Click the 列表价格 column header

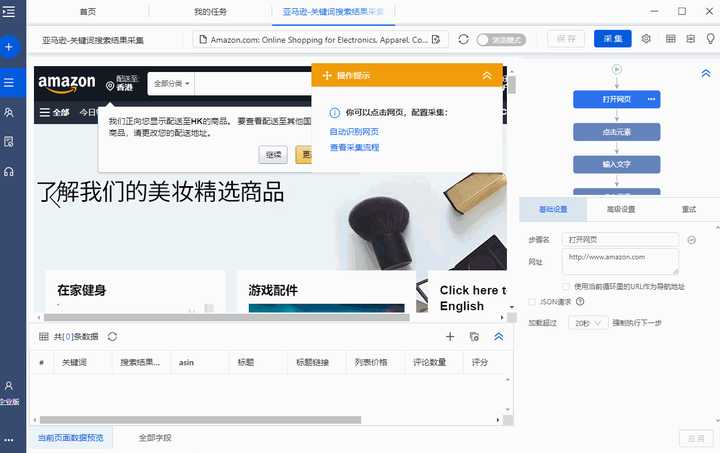pos(371,363)
